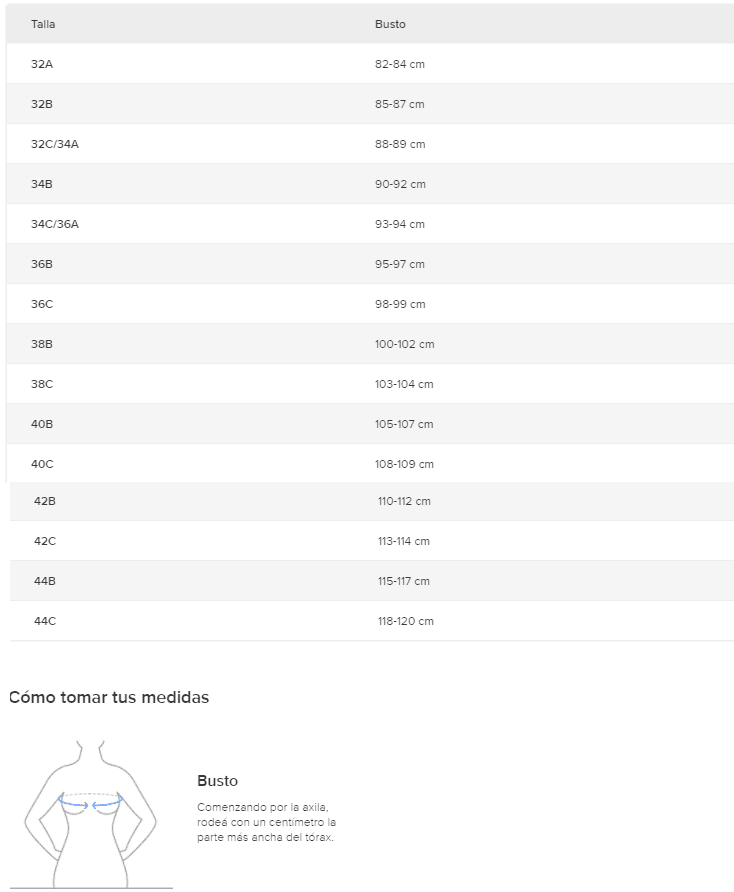Select size 36B in table

42,264
